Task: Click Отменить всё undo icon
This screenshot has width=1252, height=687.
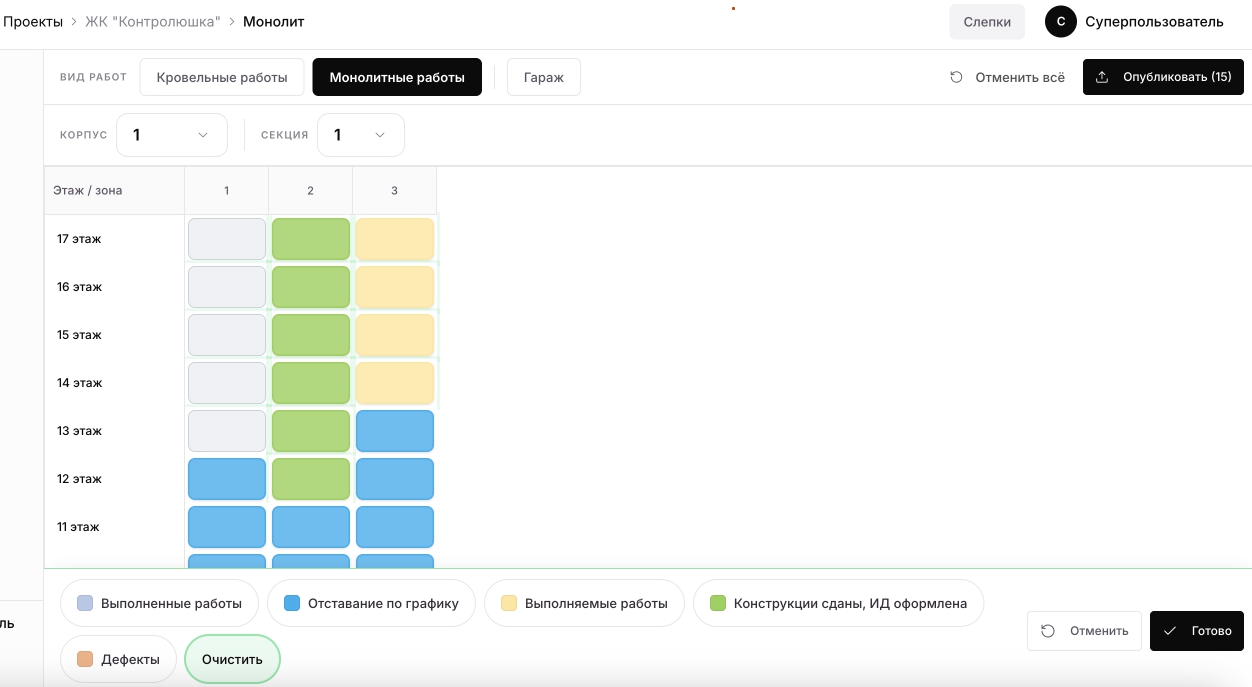Action: coord(957,77)
